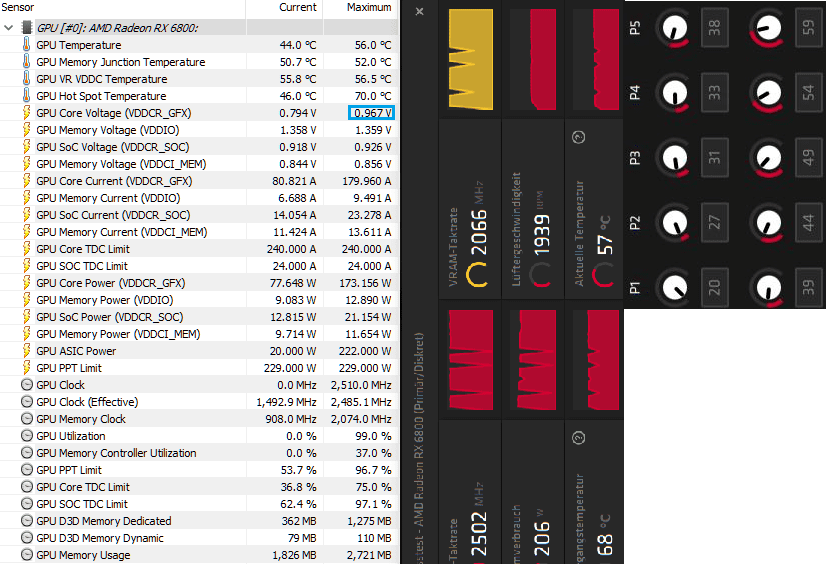This screenshot has width=826, height=564.
Task: Select the GPU Hot Spot Temperature maximum 70.0 °C
Action: click(373, 96)
